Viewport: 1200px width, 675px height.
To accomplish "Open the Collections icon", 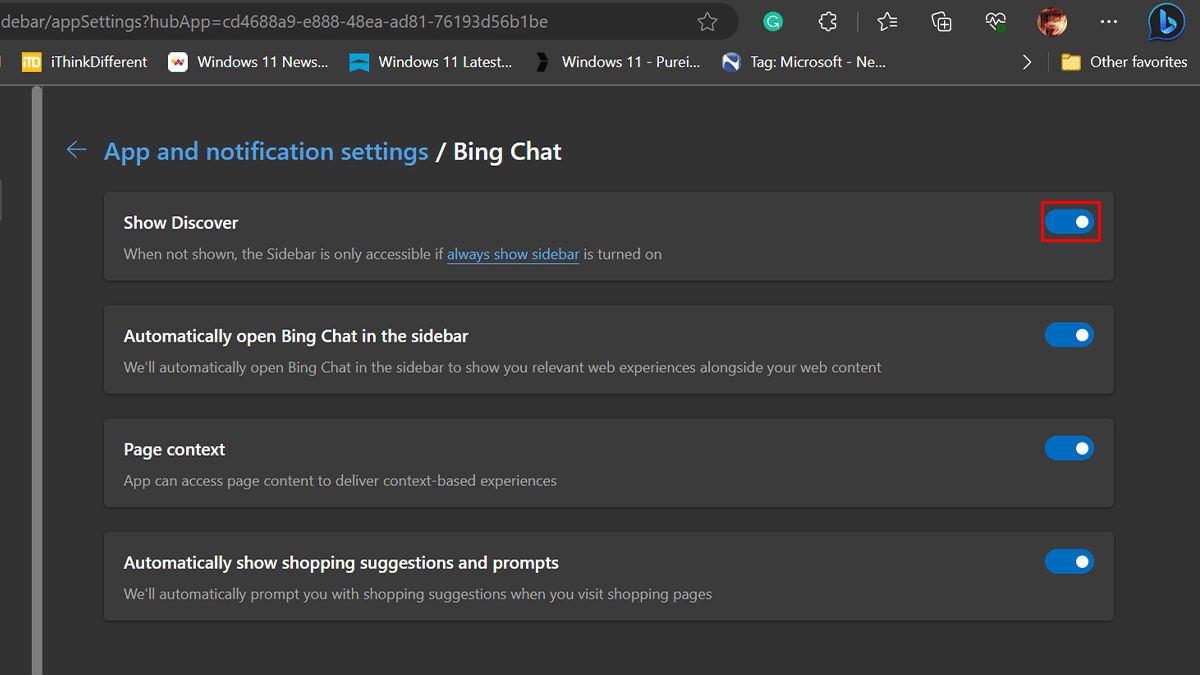I will tap(941, 21).
